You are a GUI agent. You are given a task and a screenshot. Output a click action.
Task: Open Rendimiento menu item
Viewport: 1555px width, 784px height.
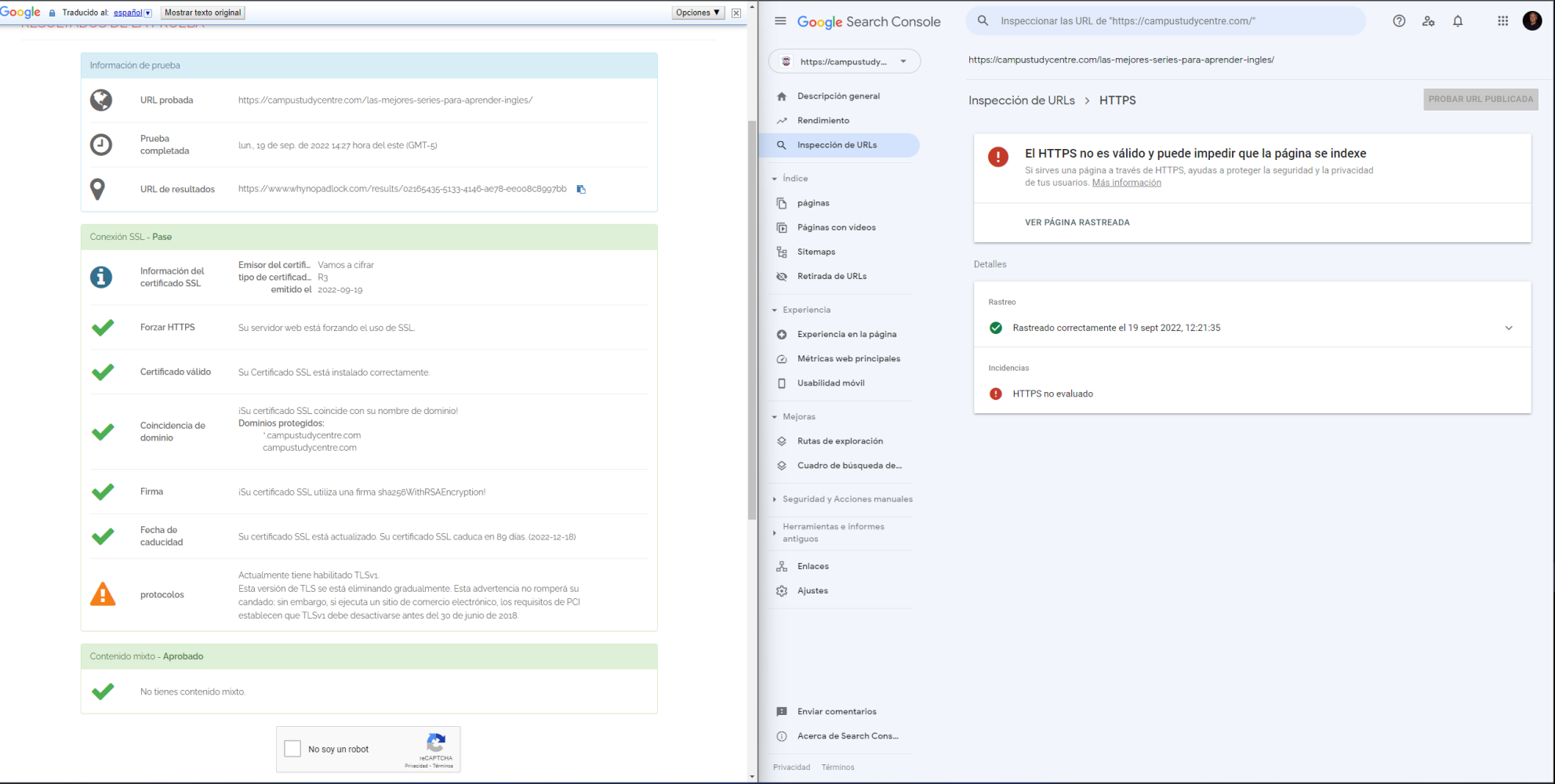click(823, 121)
